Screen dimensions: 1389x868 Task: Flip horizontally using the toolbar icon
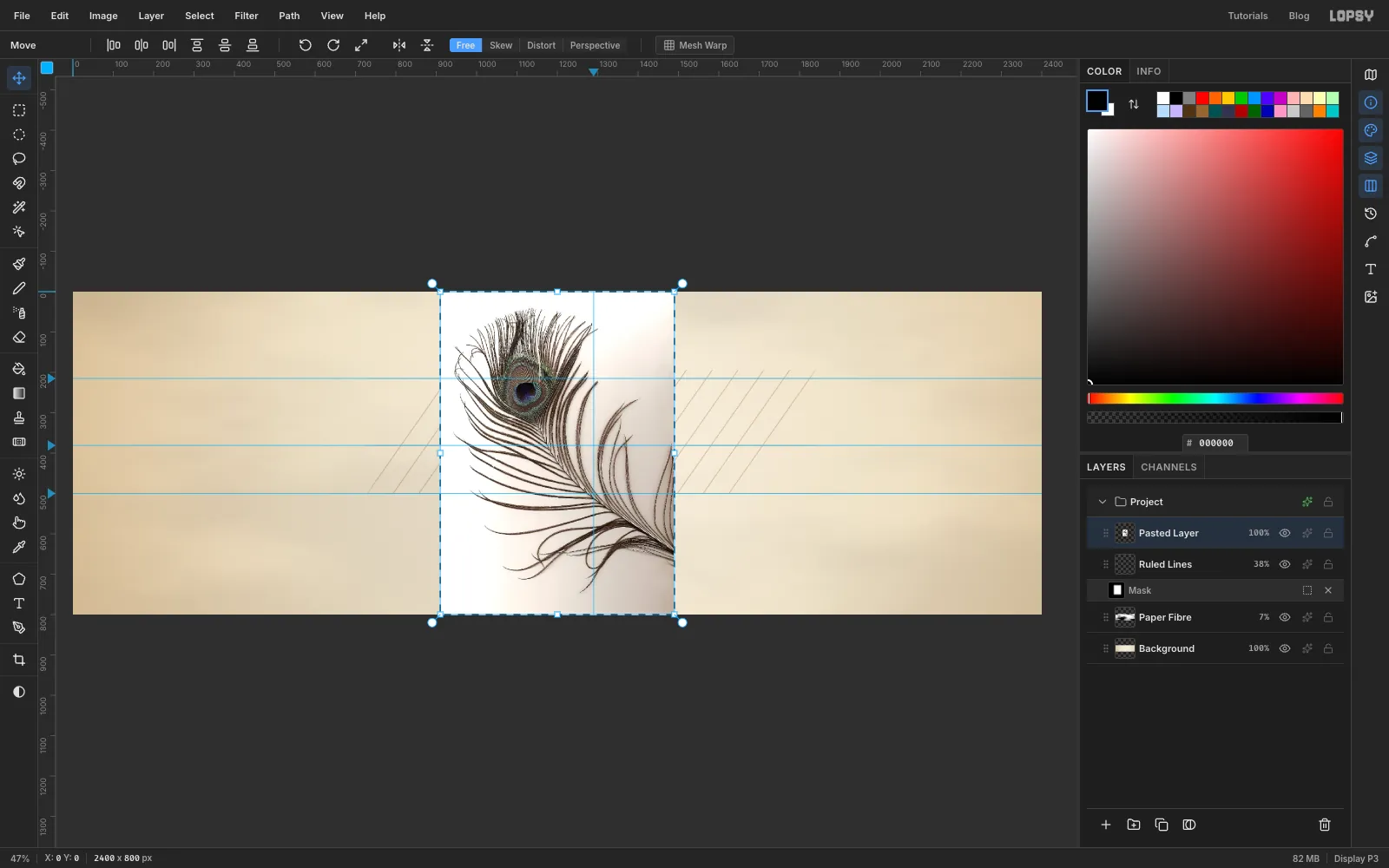click(x=399, y=45)
